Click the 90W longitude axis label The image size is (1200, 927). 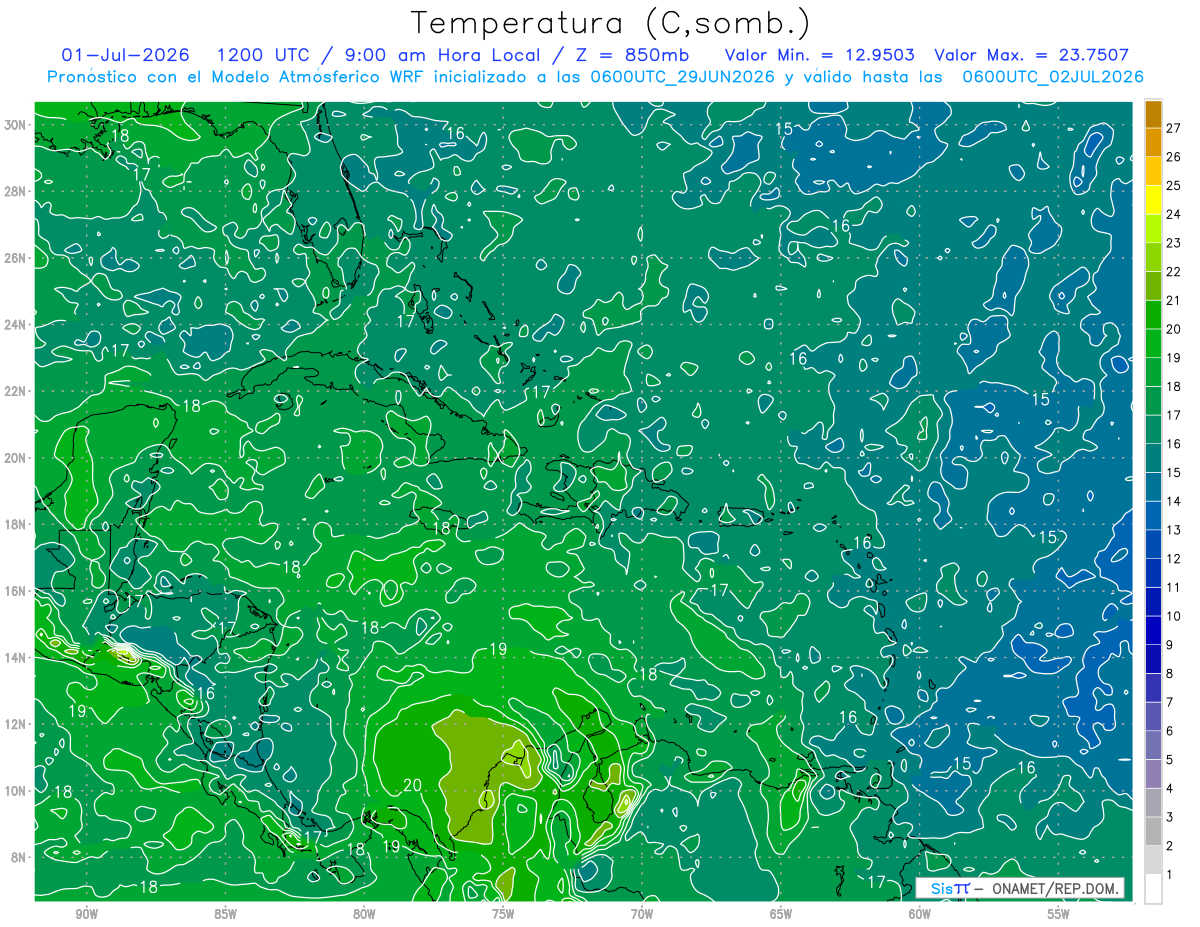(x=87, y=914)
